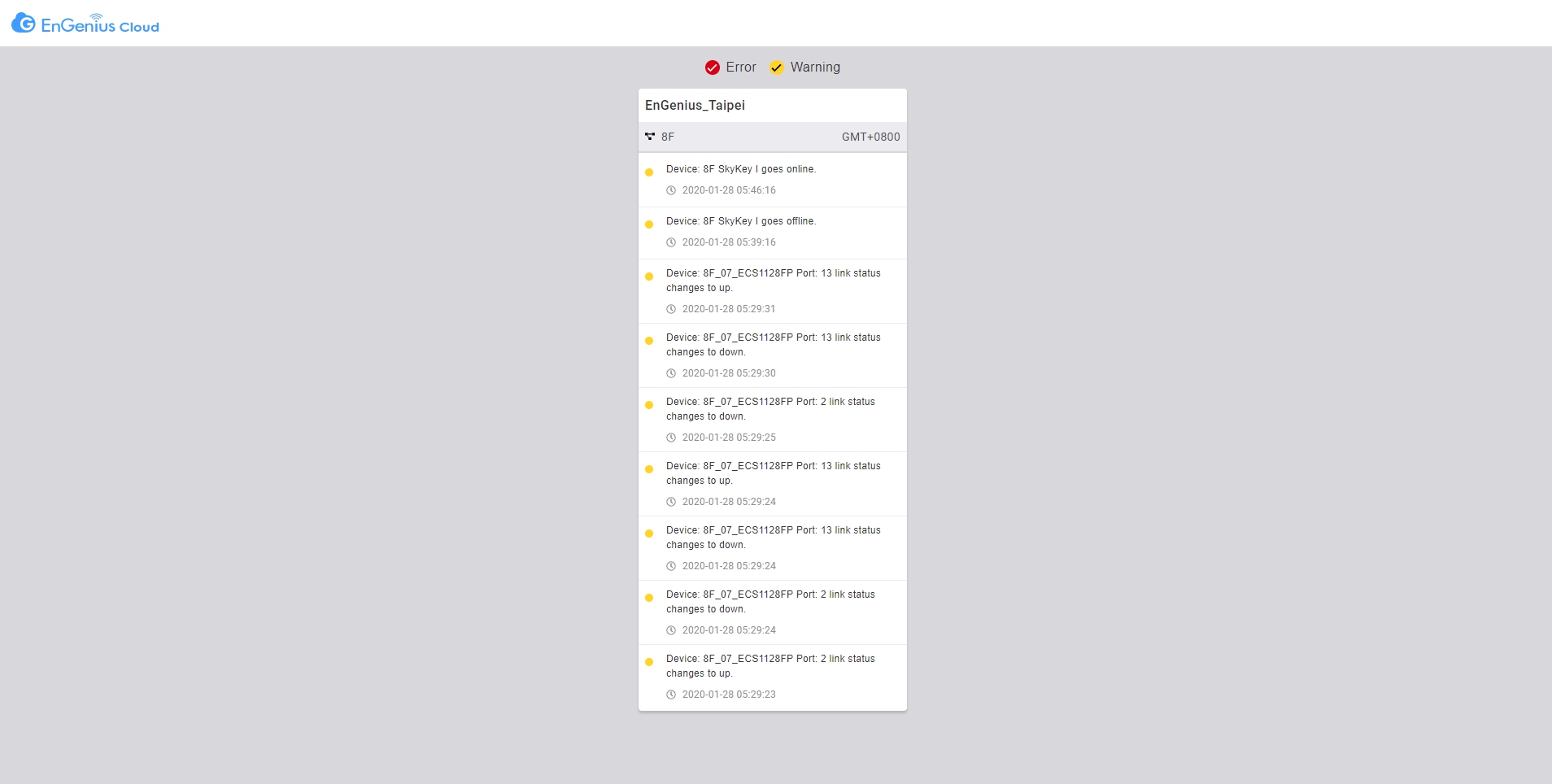Viewport: 1552px width, 784px height.
Task: Click warning dot of 05:29:31 Port 13 event
Action: click(649, 277)
